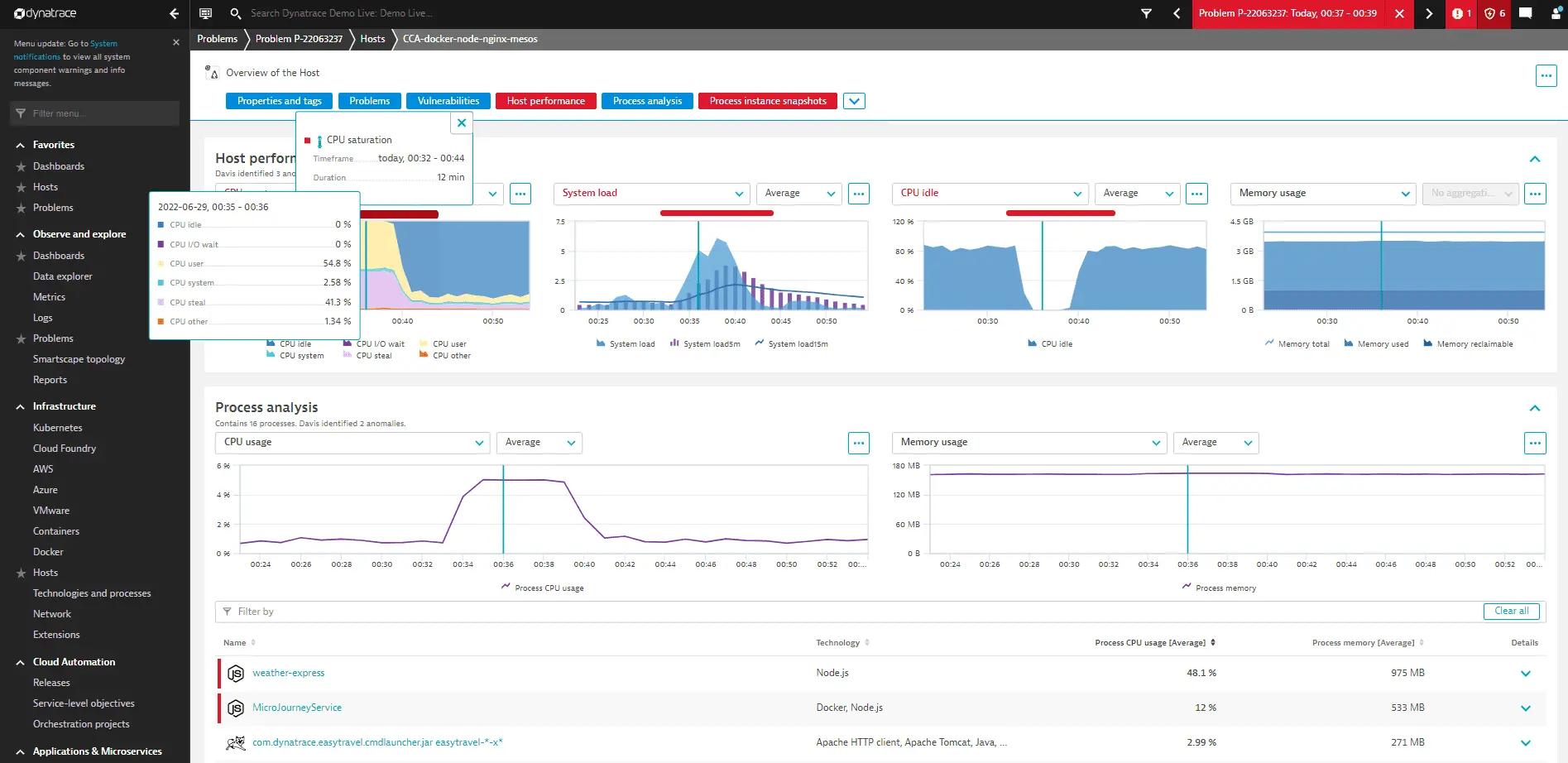
Task: Toggle favorite star for Dashboards under Observe and explore
Action: tap(21, 256)
